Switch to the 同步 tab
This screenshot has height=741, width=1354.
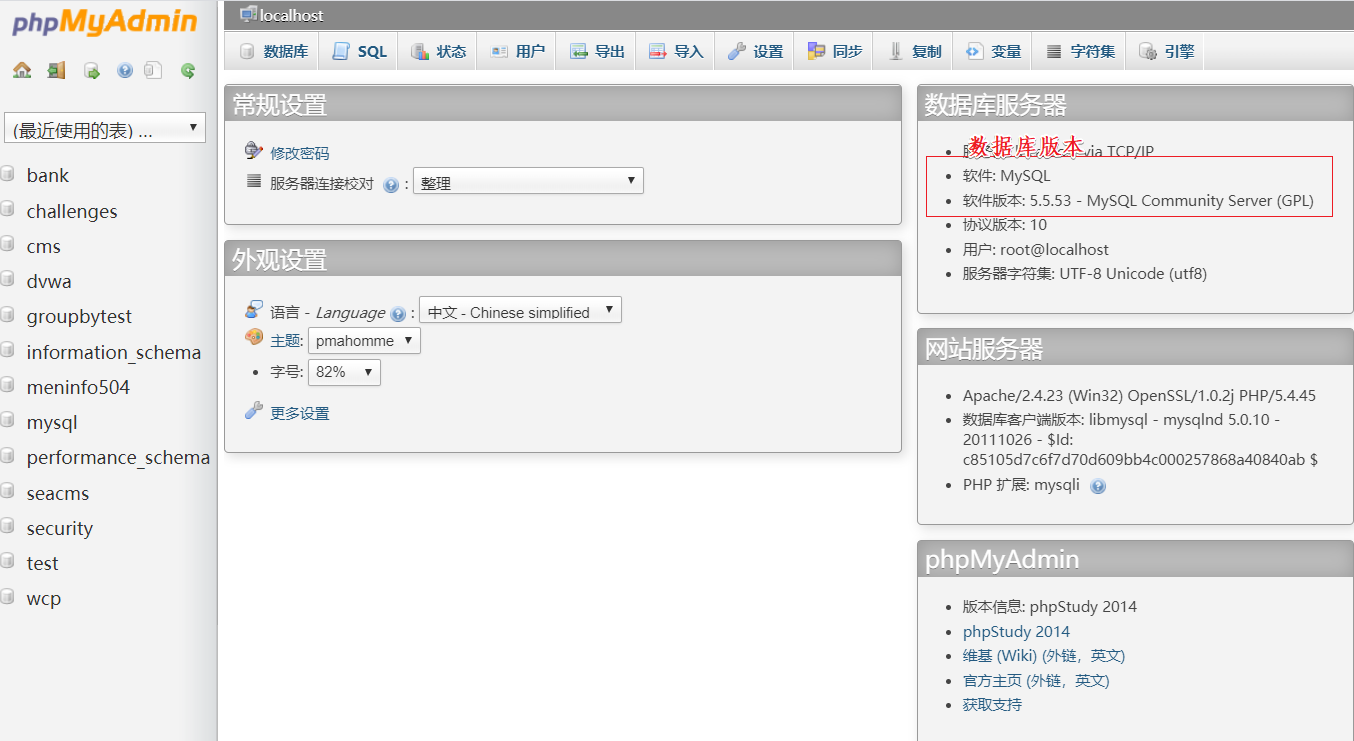tap(834, 51)
